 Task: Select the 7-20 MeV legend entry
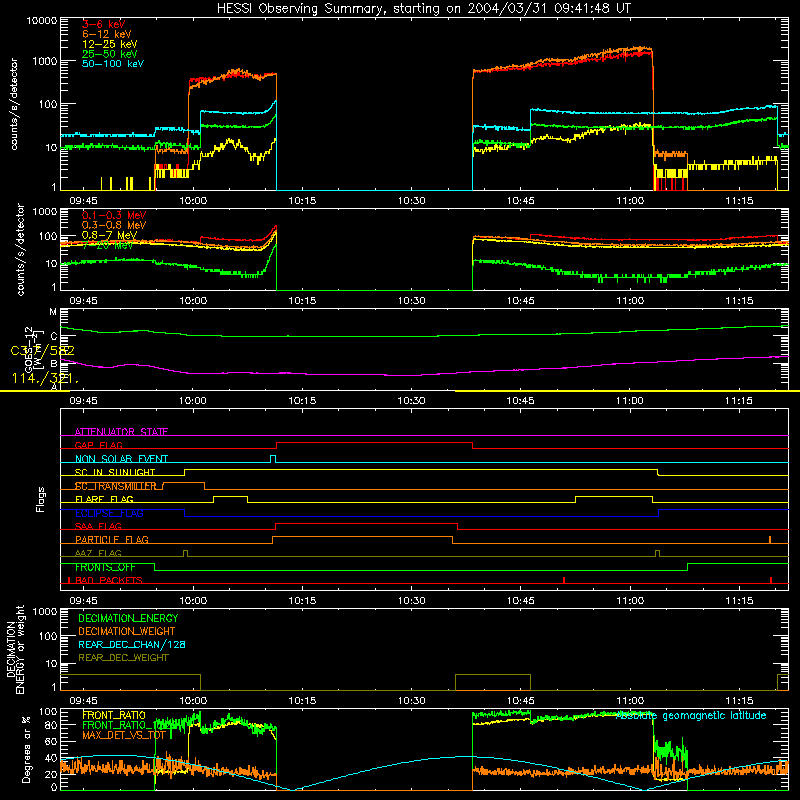click(x=107, y=245)
